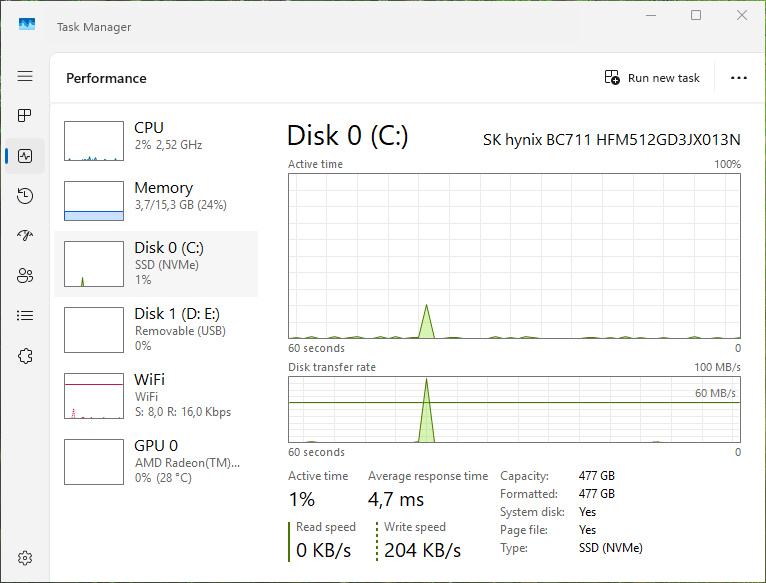Select Memory in the performance list
Image resolution: width=766 pixels, height=583 pixels.
point(155,201)
